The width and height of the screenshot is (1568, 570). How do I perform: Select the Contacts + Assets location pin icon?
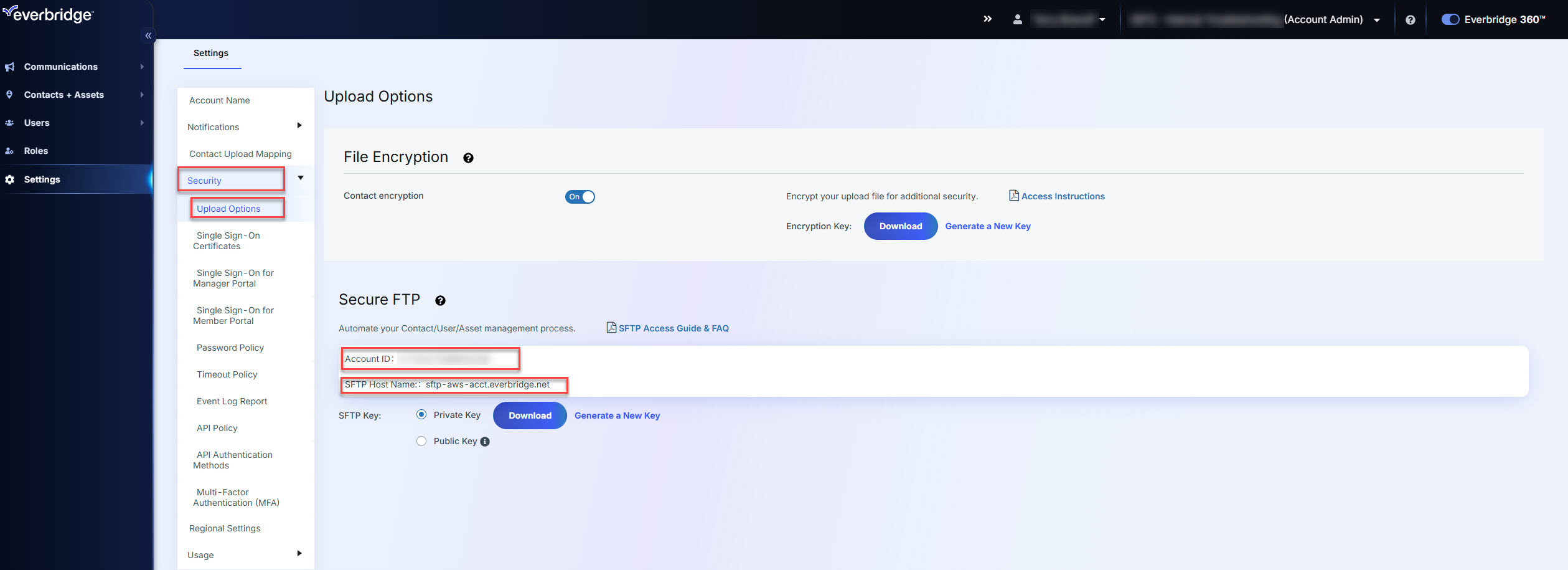pyautogui.click(x=9, y=94)
